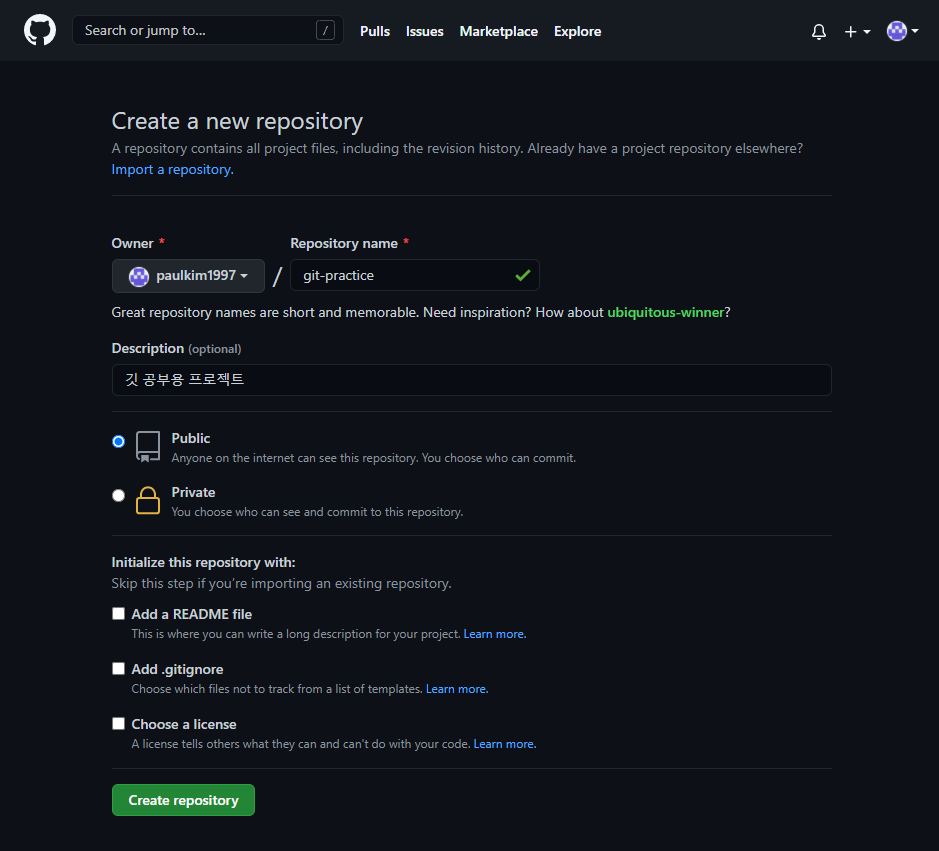
Task: Click the private repository lock icon
Action: (148, 500)
